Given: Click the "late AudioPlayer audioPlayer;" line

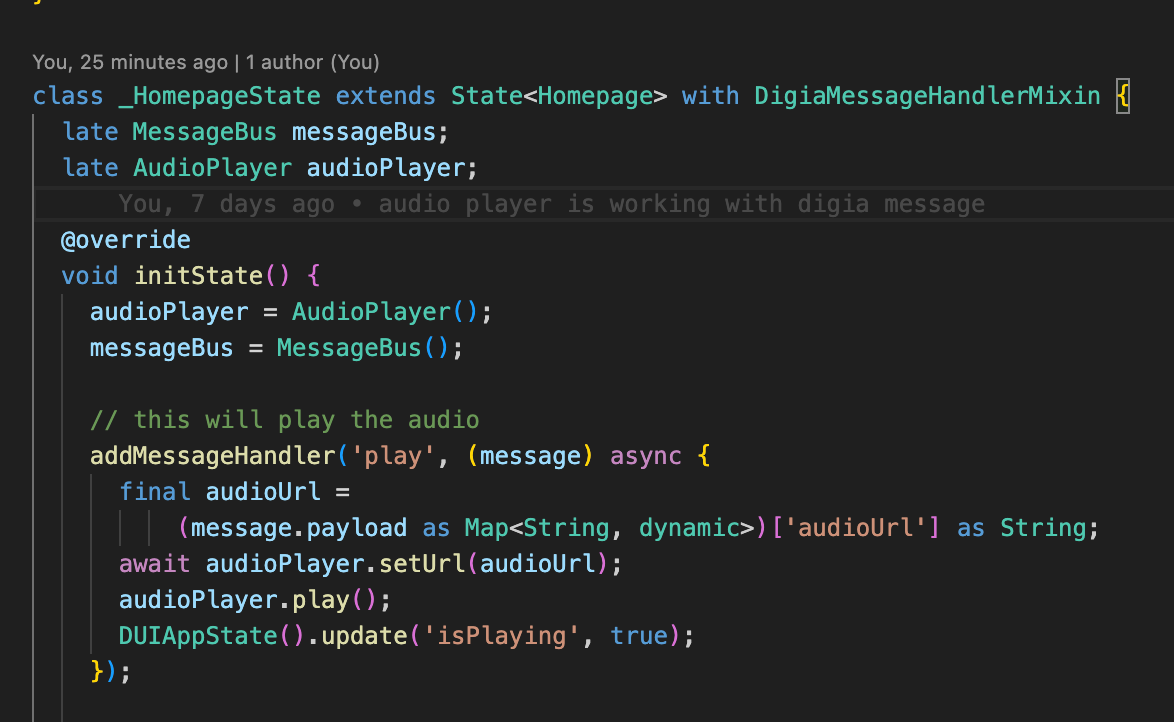Looking at the screenshot, I should [x=270, y=168].
